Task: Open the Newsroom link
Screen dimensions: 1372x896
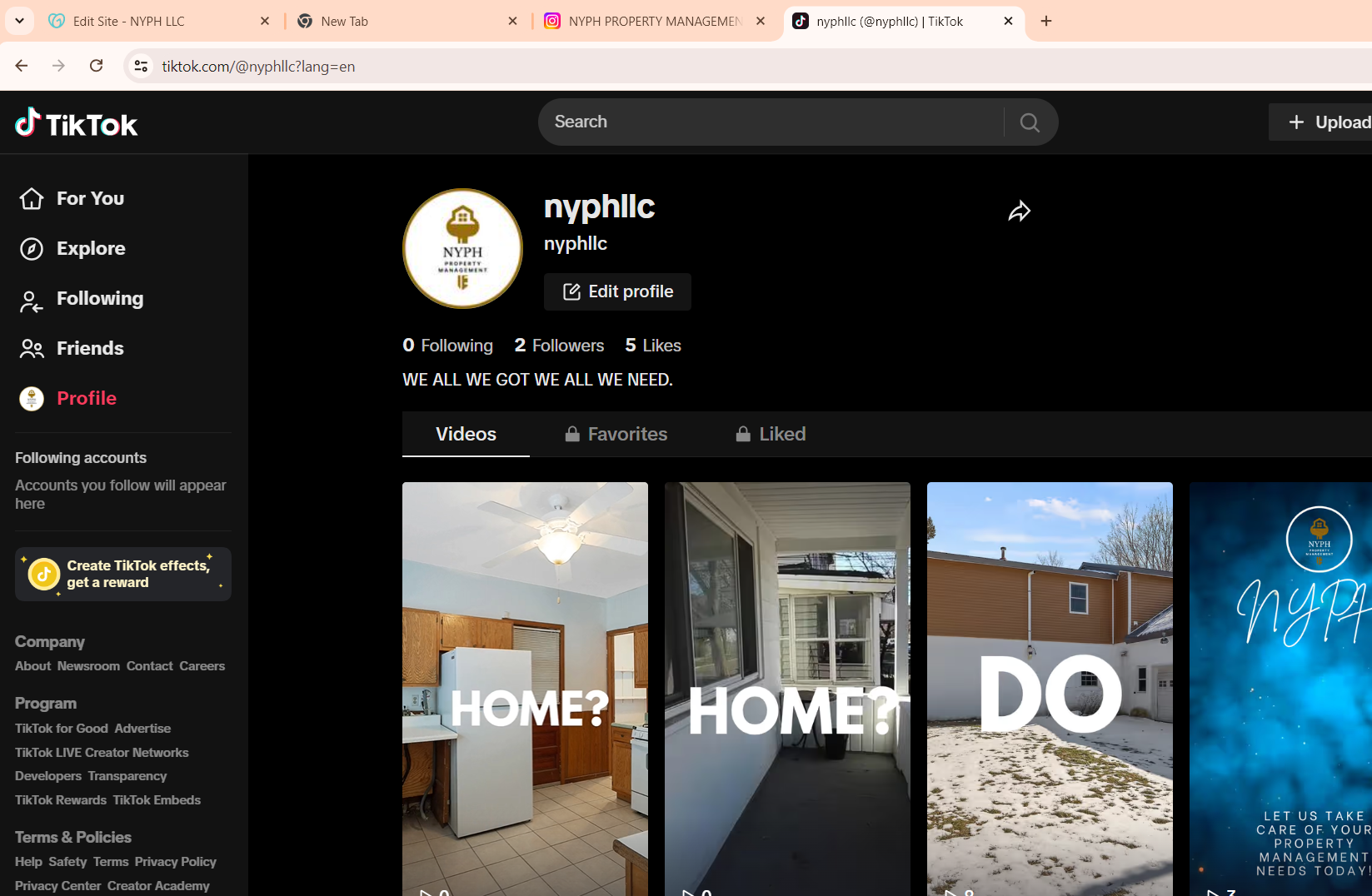Action: click(88, 666)
